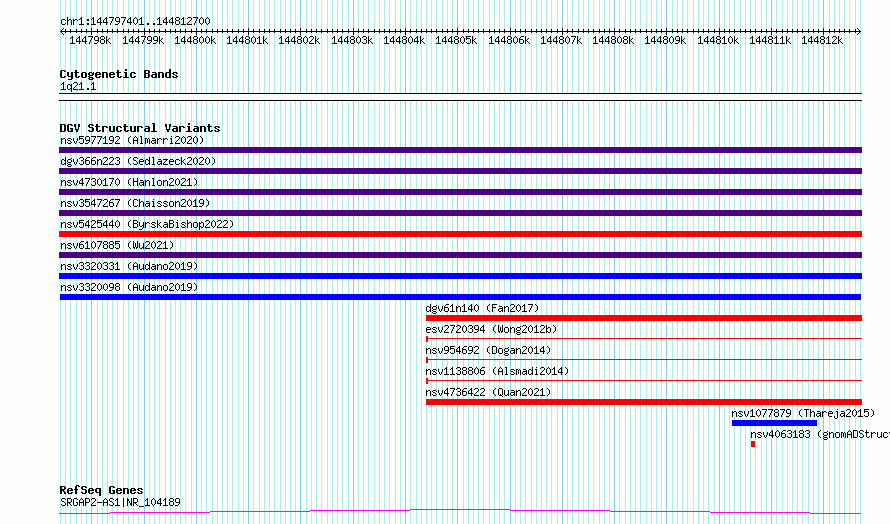Viewport: 890px width, 524px height.
Task: Click the 144810k ruler tick label
Action: tap(718, 40)
